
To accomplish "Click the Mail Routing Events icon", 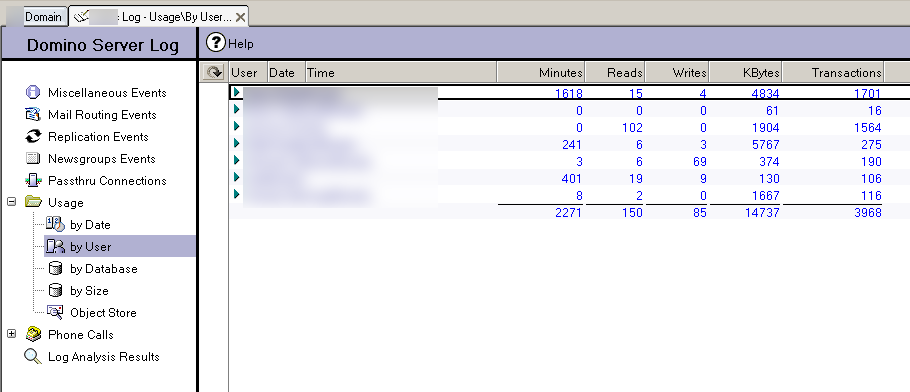I will pyautogui.click(x=34, y=114).
